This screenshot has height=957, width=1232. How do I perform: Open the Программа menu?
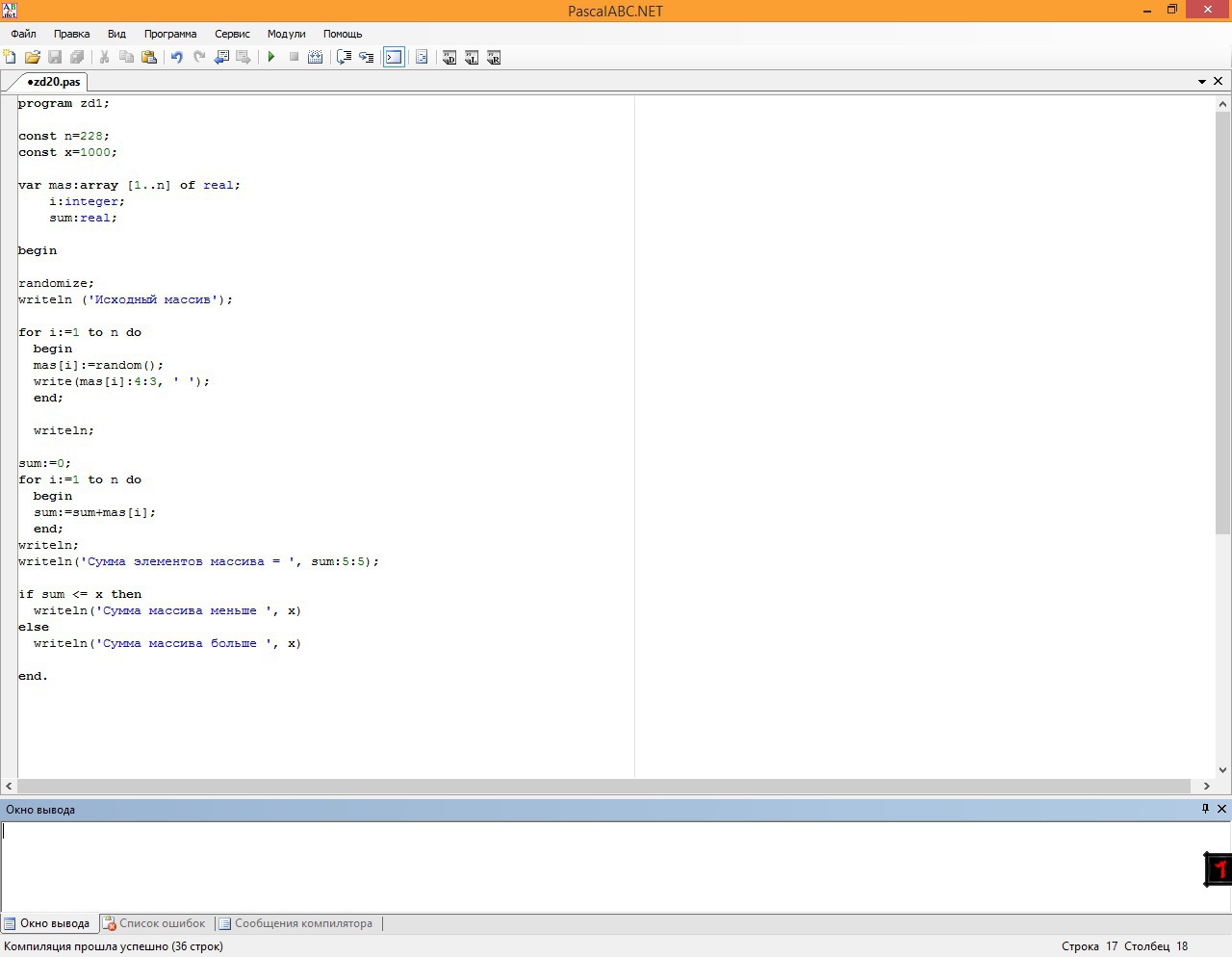[x=170, y=34]
